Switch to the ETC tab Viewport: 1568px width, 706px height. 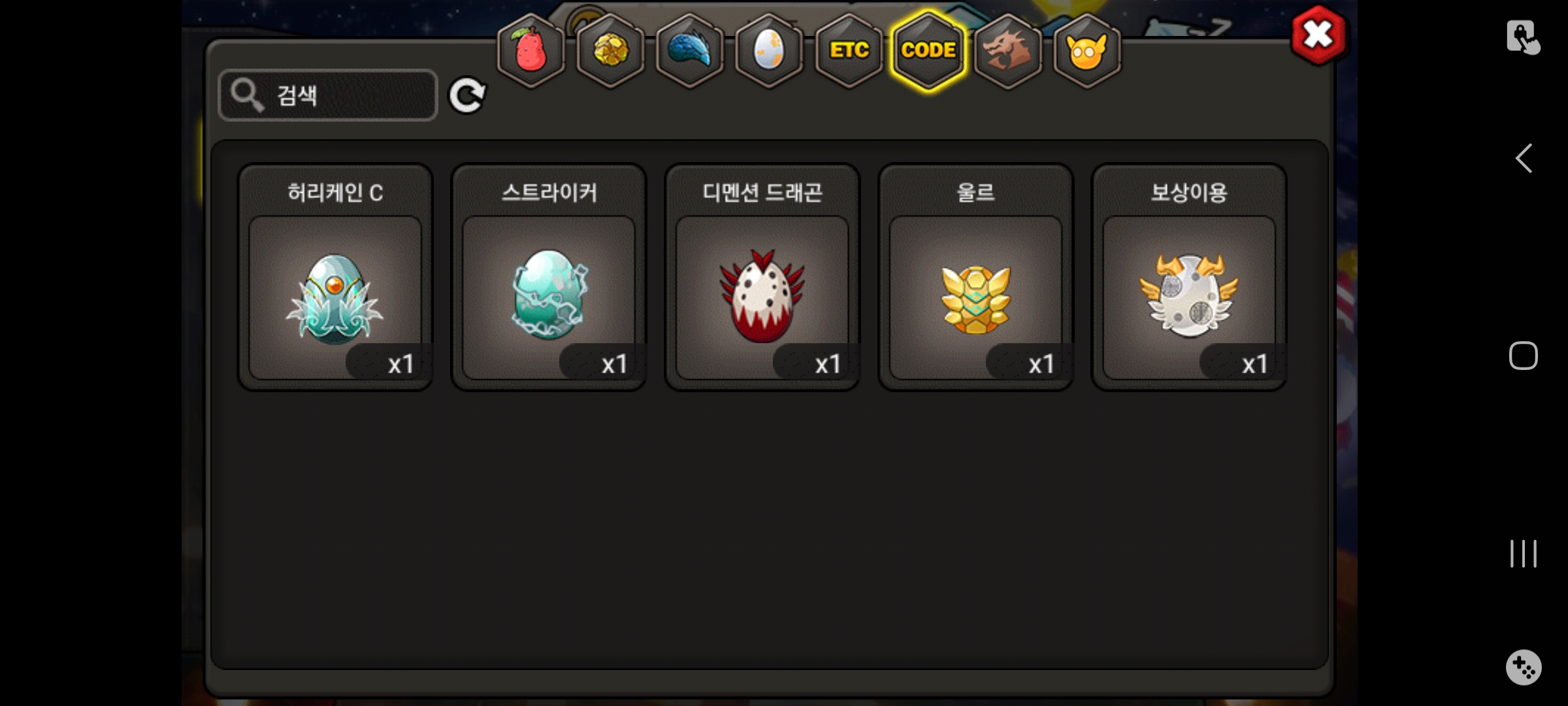click(x=849, y=50)
